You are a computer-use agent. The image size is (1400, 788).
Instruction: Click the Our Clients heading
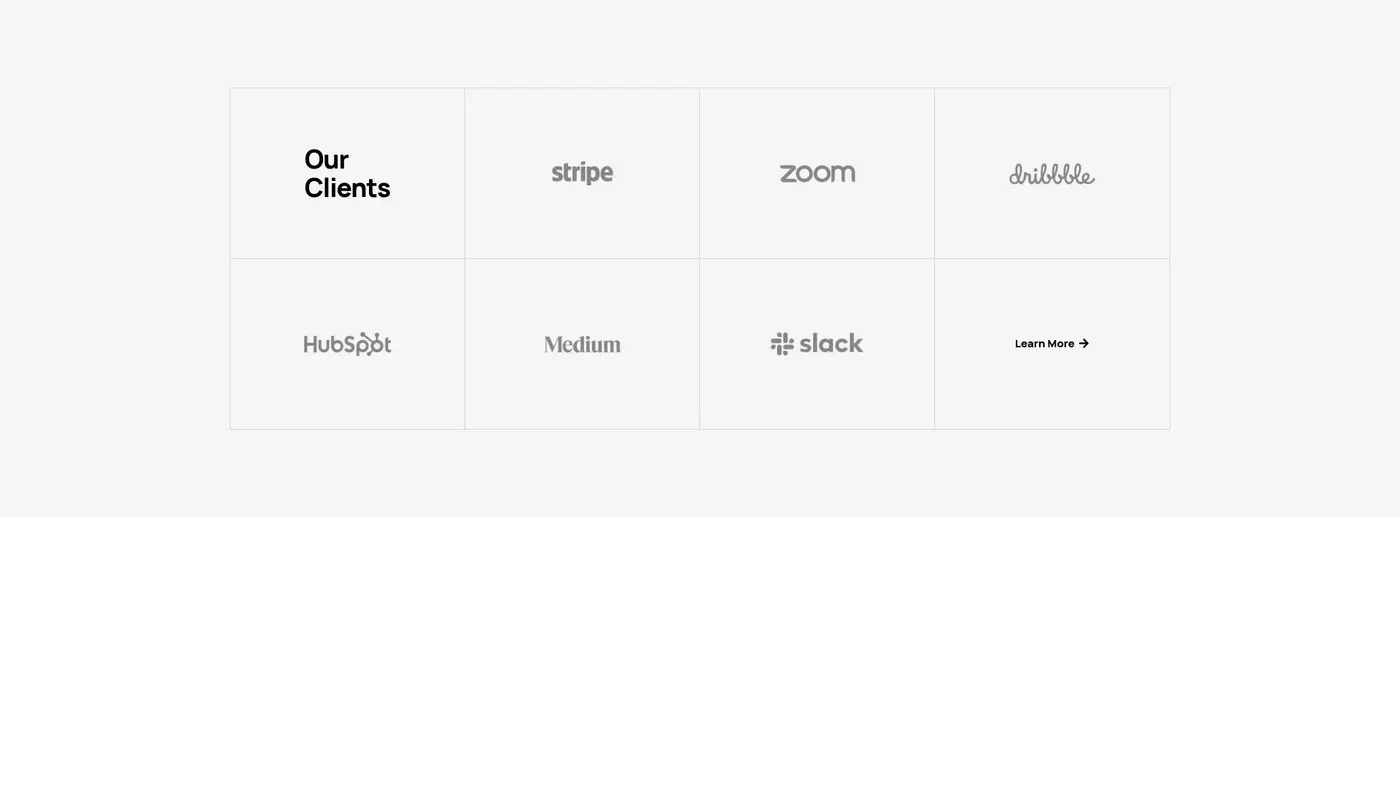pyautogui.click(x=347, y=173)
